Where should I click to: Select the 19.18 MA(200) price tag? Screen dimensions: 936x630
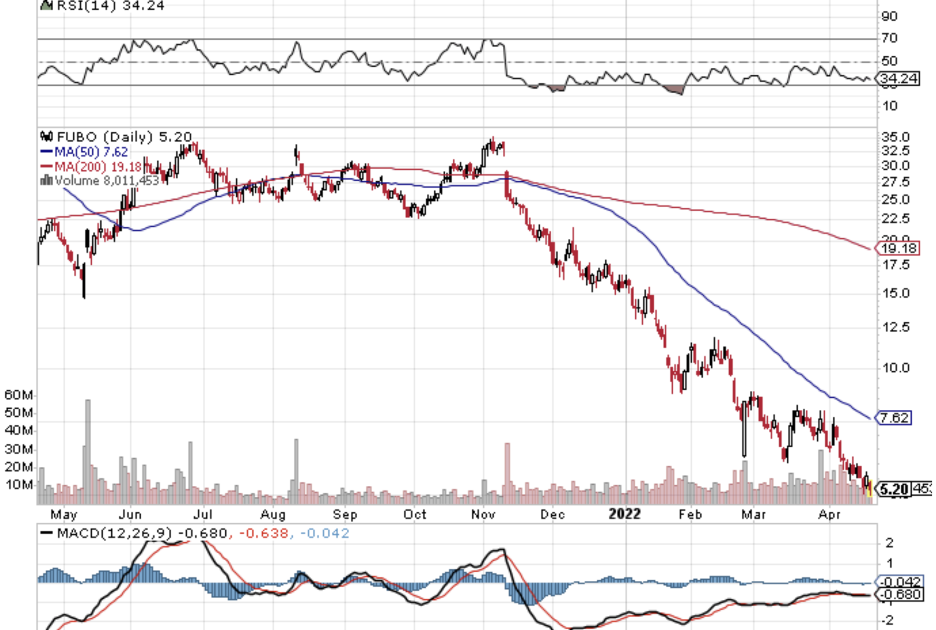(893, 248)
